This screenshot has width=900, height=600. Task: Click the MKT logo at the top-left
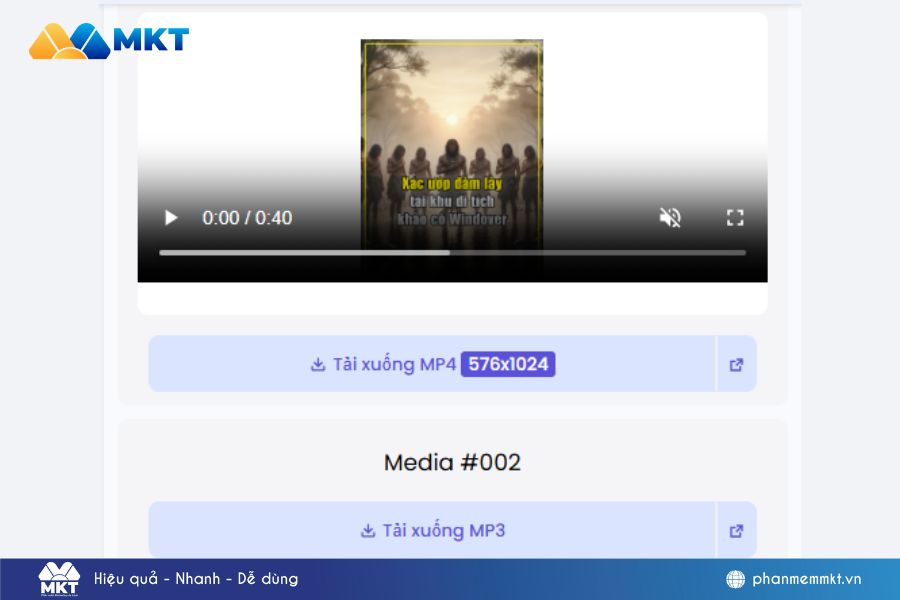click(108, 41)
